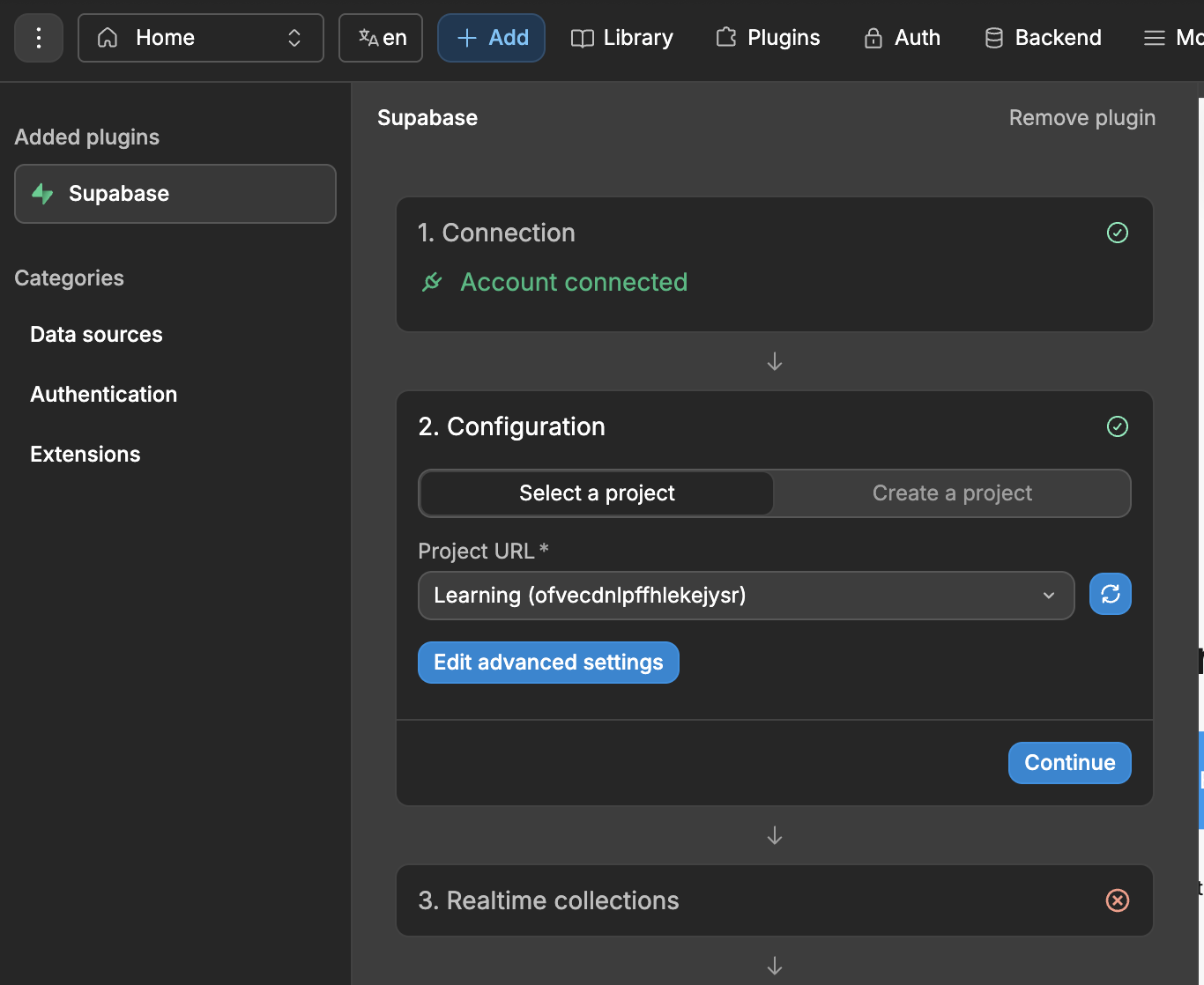Open the Data sources category
Screen dimensions: 1204x985
coord(96,335)
